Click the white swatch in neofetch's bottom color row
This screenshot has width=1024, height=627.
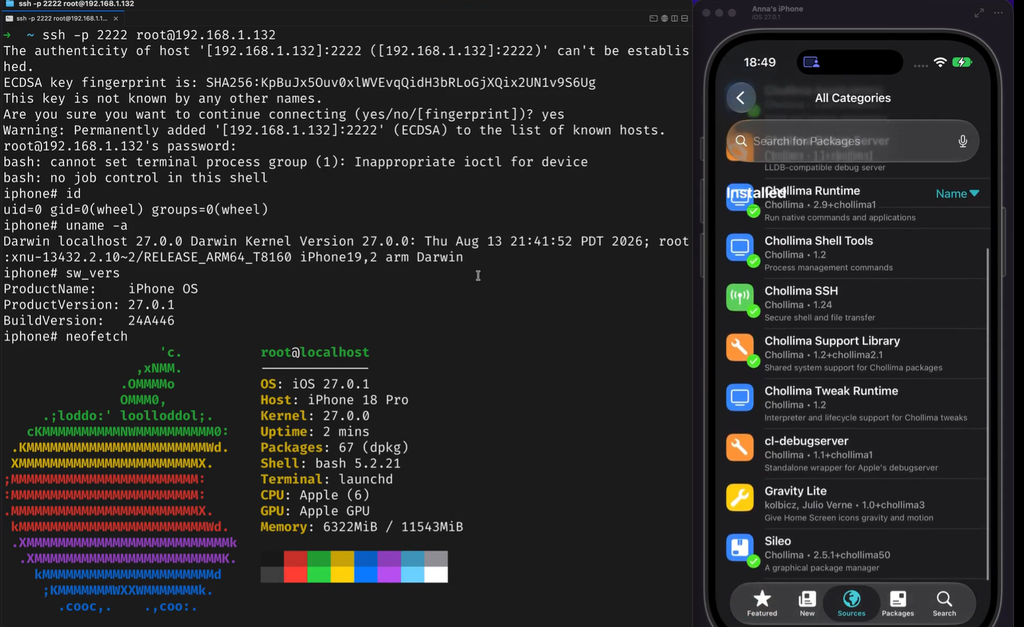tap(436, 575)
